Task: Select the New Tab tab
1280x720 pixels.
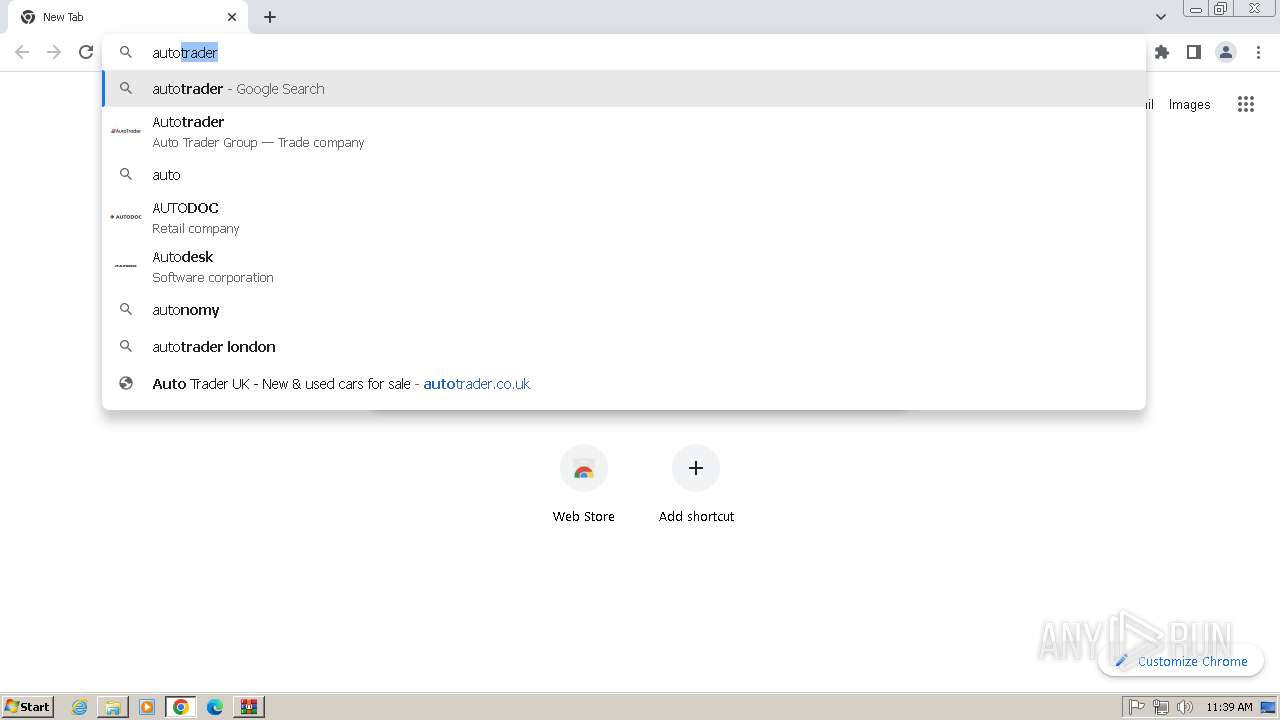Action: 128,17
